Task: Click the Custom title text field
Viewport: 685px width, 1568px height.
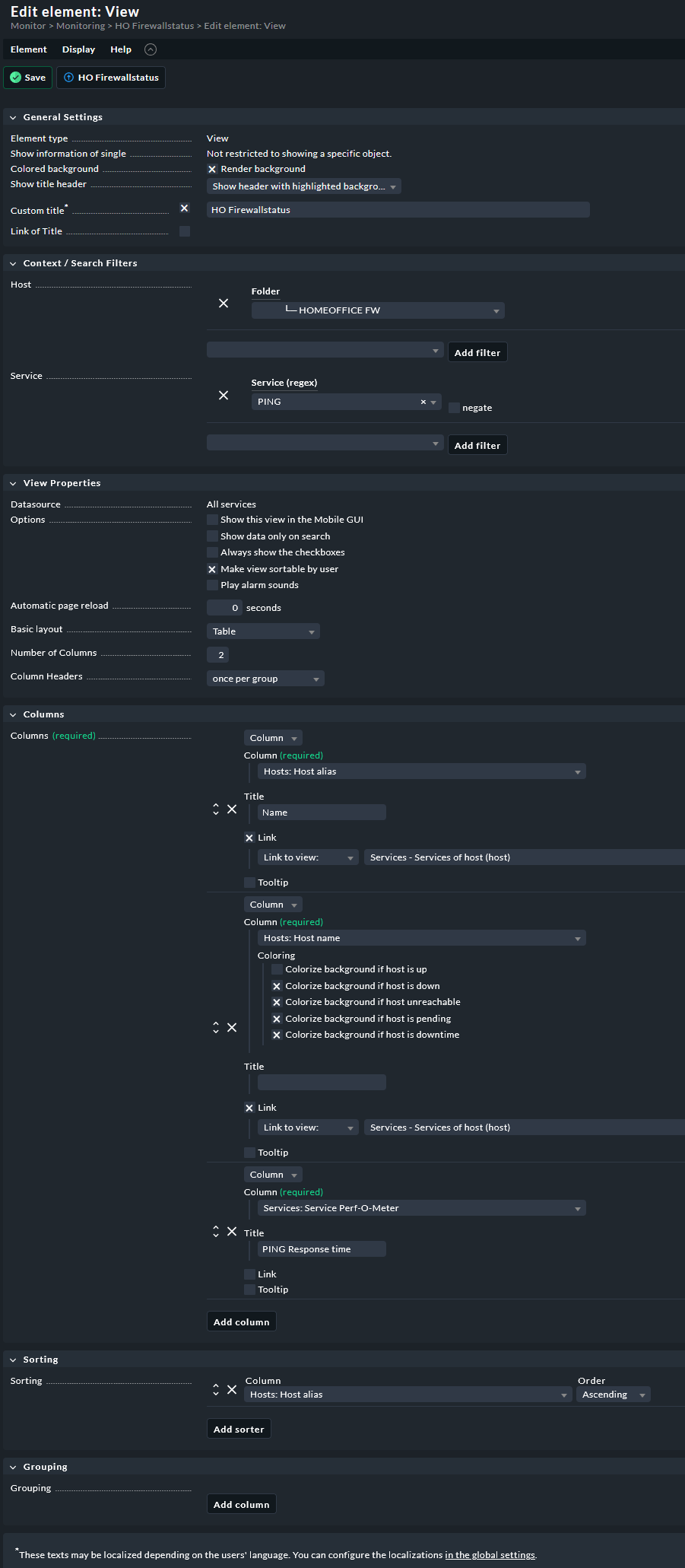Action: [398, 210]
